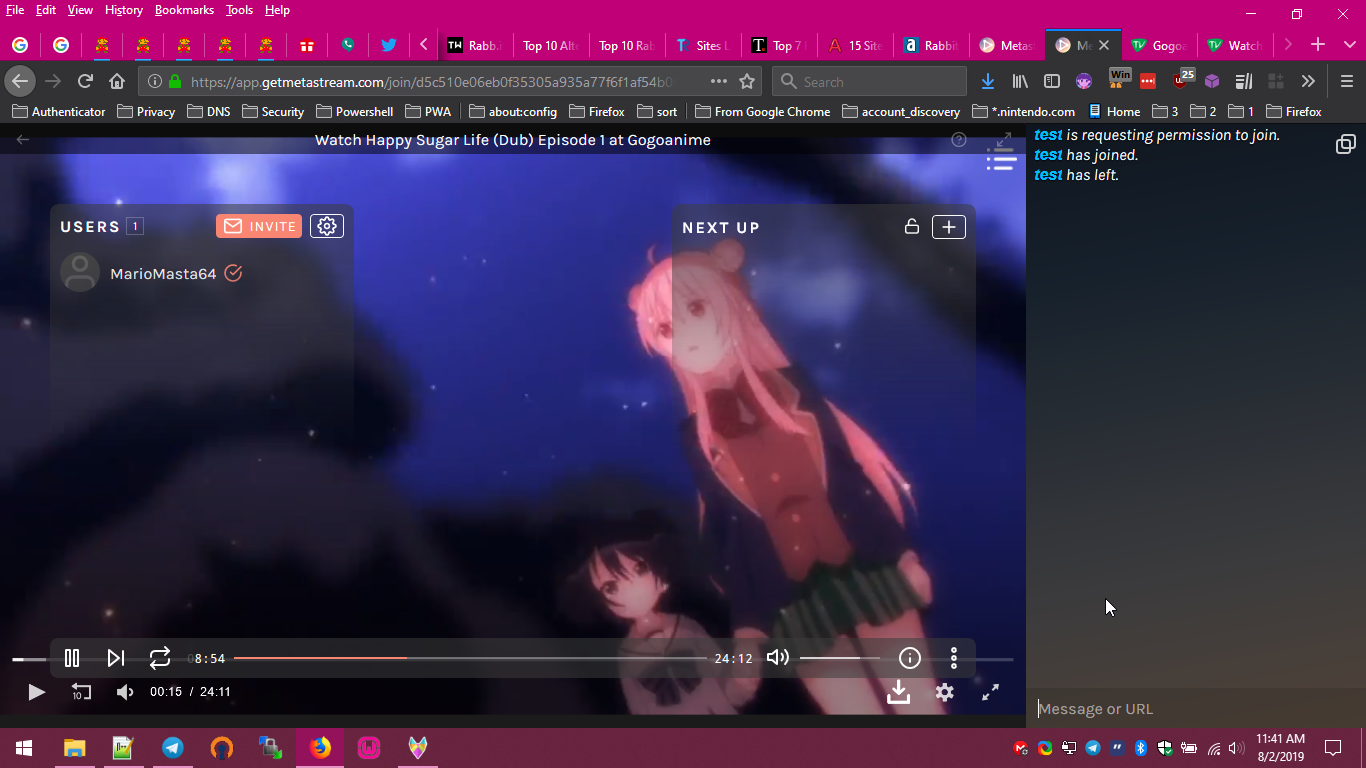Viewport: 1366px width, 768px height.
Task: Open the Powershell bookmarks folder
Action: [354, 112]
